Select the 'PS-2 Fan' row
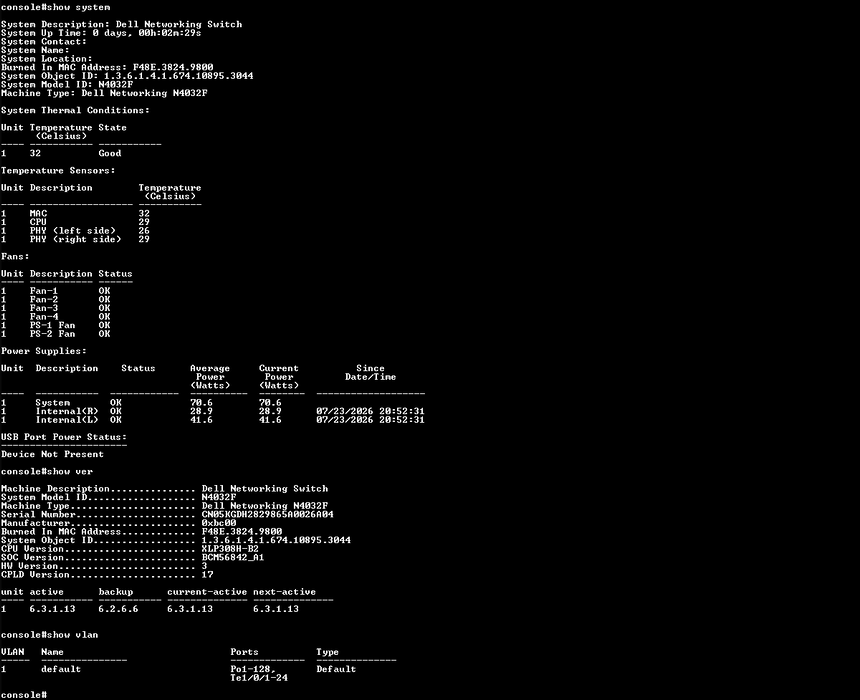860x700 pixels. tap(55, 334)
